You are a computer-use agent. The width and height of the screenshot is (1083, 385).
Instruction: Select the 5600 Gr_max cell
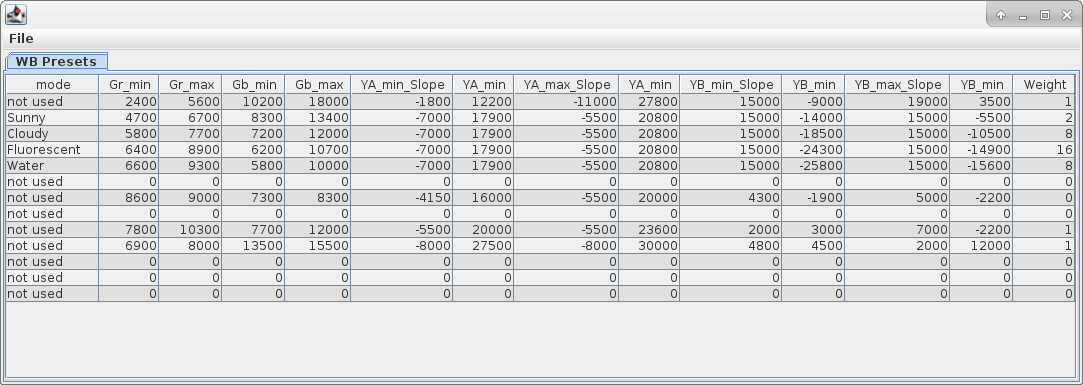coord(191,102)
